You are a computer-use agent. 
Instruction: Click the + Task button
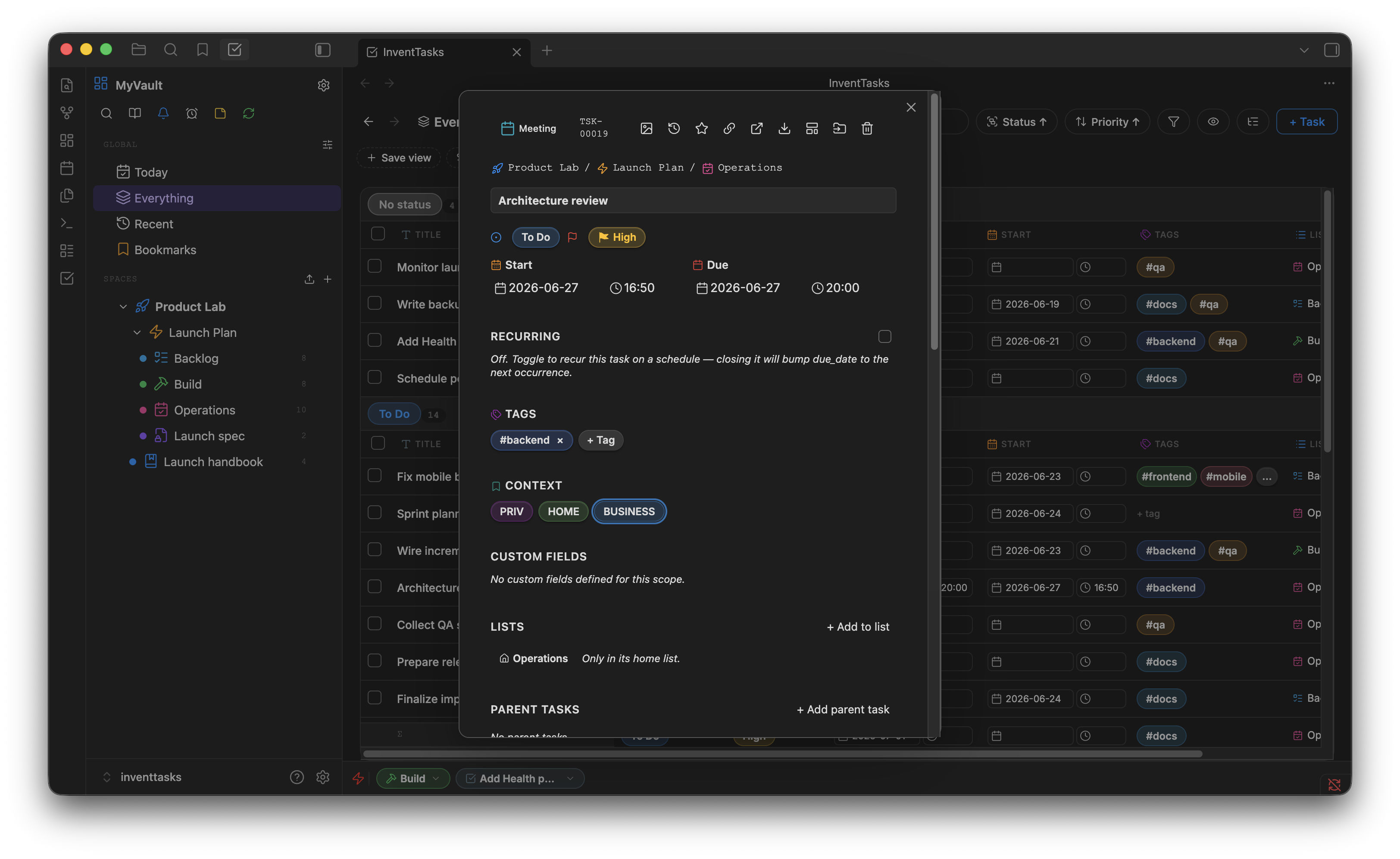coord(1306,121)
